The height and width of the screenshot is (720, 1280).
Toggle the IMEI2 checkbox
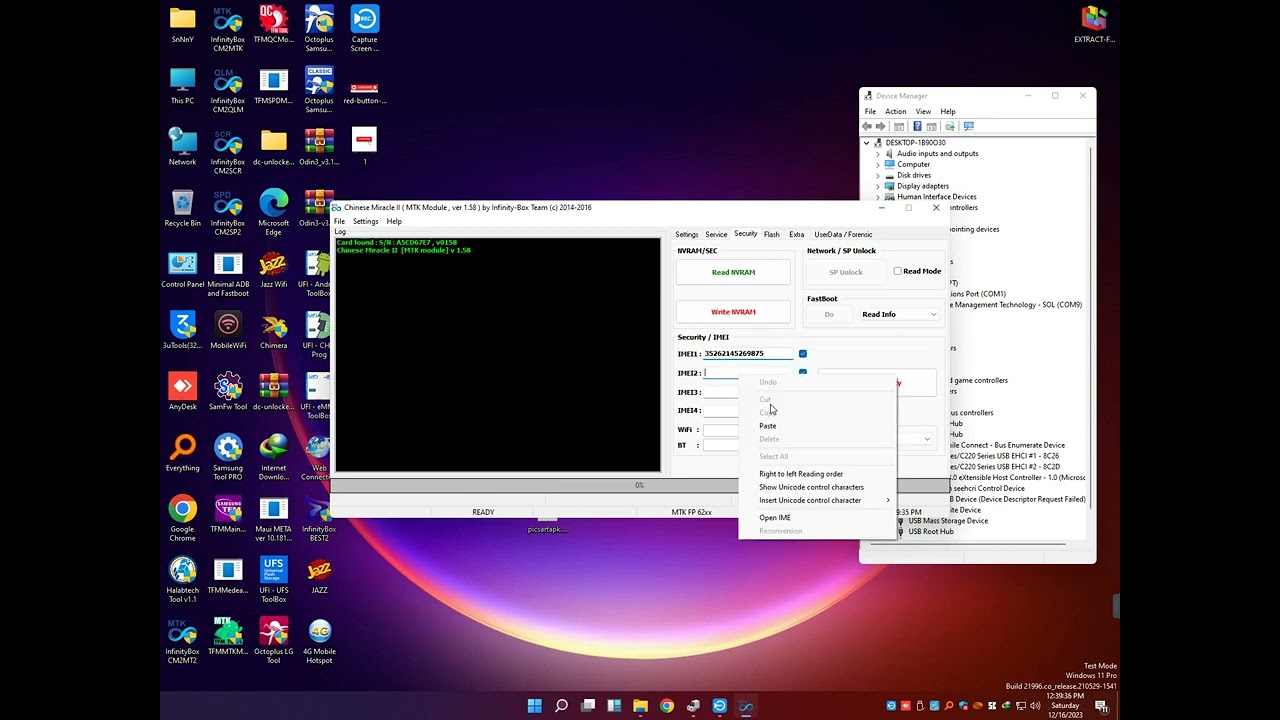803,373
